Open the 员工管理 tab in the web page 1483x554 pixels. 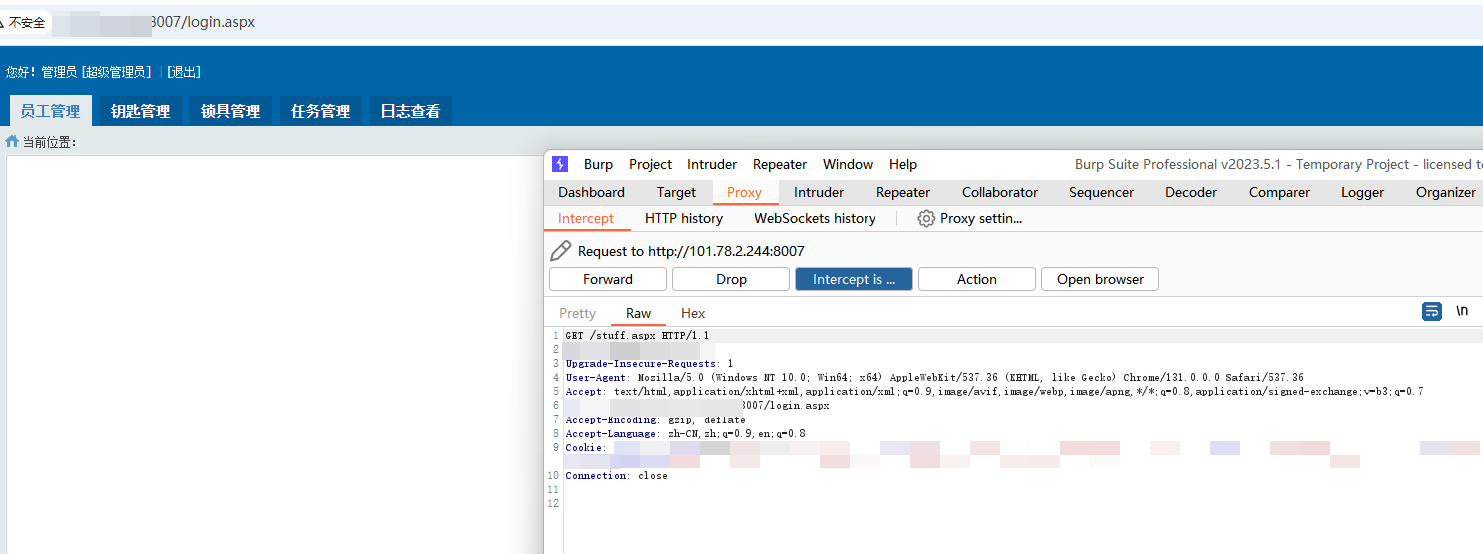[50, 111]
